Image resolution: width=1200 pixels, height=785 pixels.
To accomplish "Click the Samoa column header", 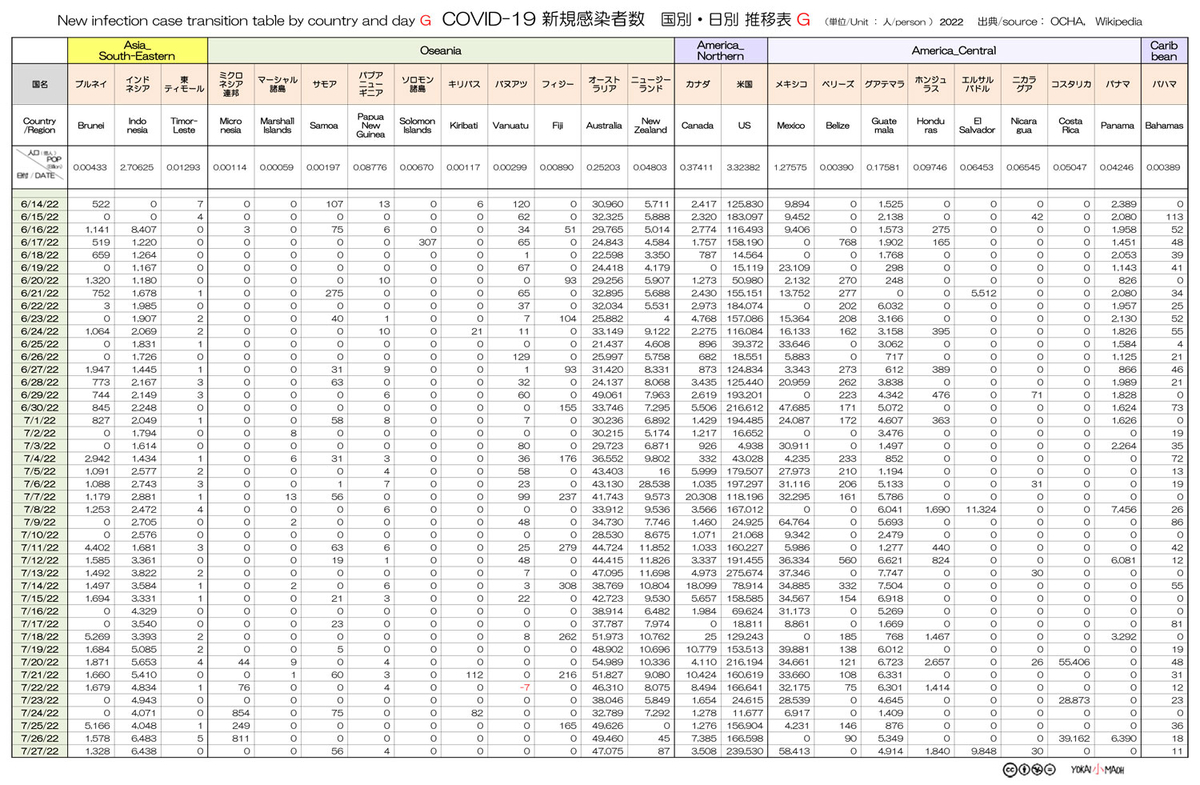I will (x=324, y=127).
